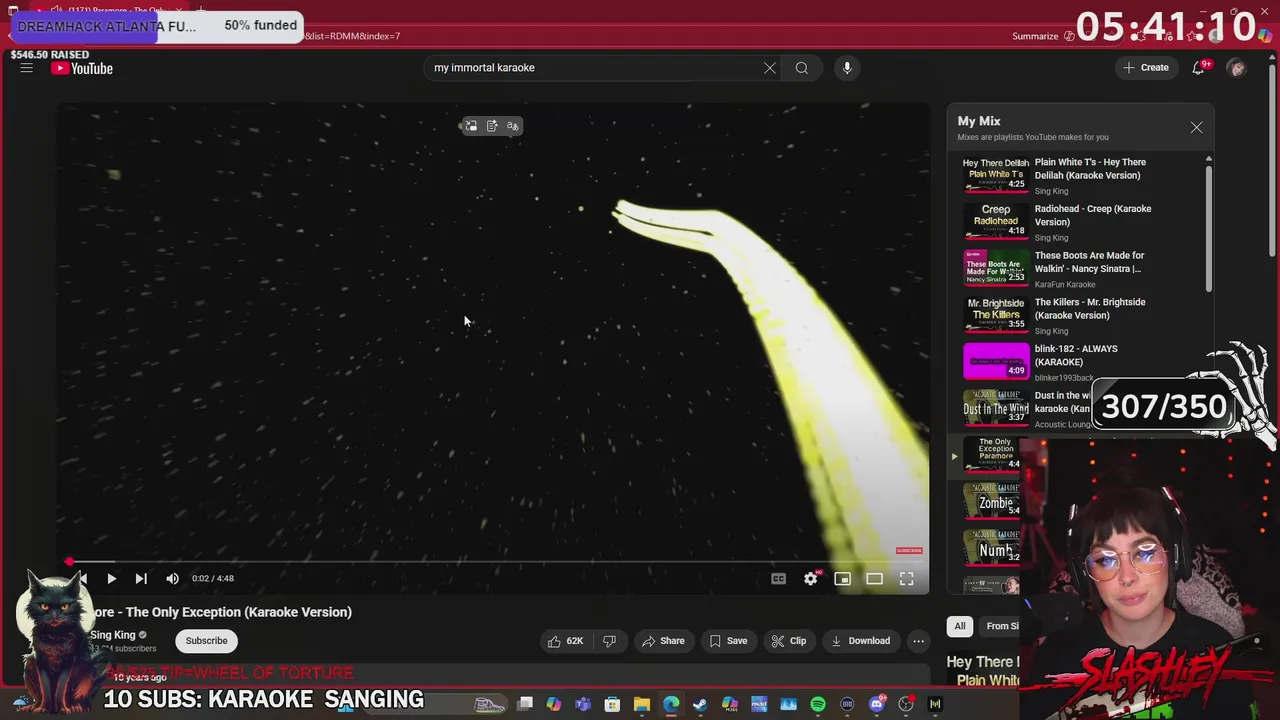This screenshot has width=1280, height=720.
Task: Open Microsoft Teams from the taskbar
Action: click(x=583, y=704)
